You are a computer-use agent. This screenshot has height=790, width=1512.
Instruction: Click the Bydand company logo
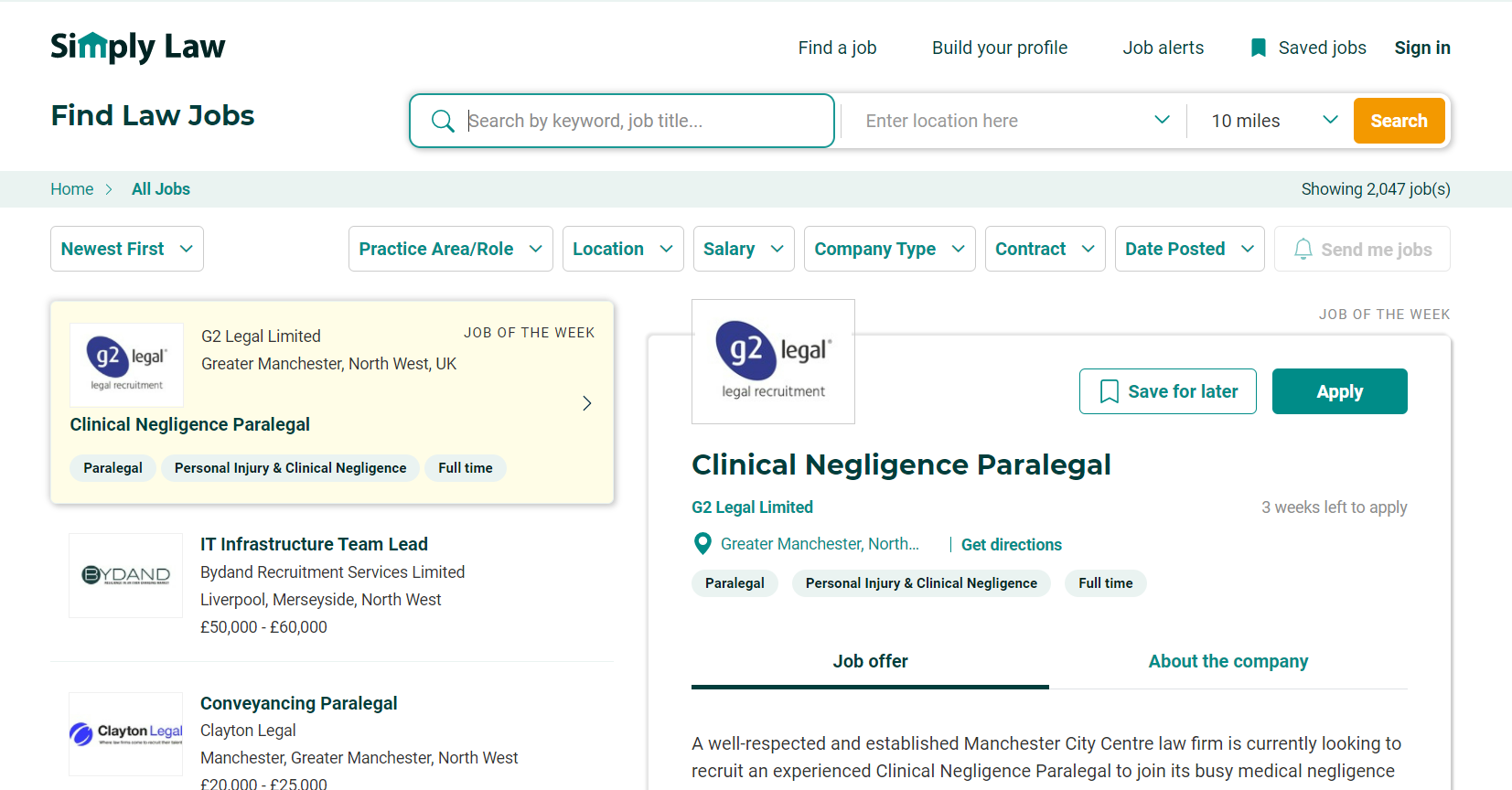pos(126,575)
